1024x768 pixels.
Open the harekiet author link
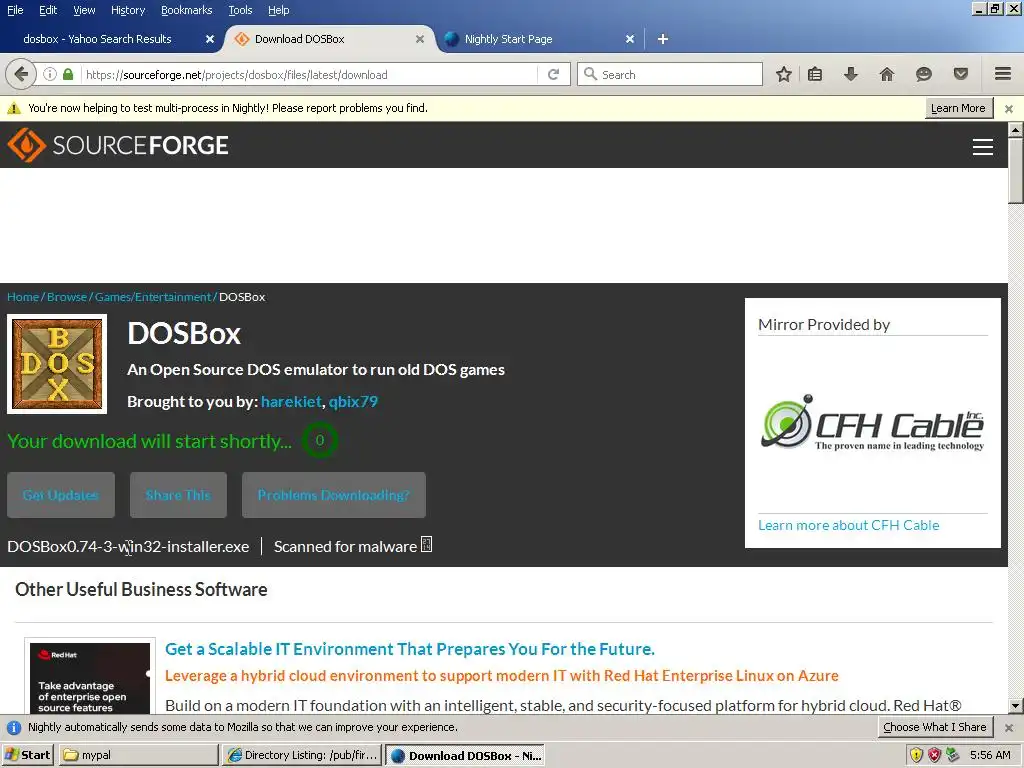(x=291, y=402)
